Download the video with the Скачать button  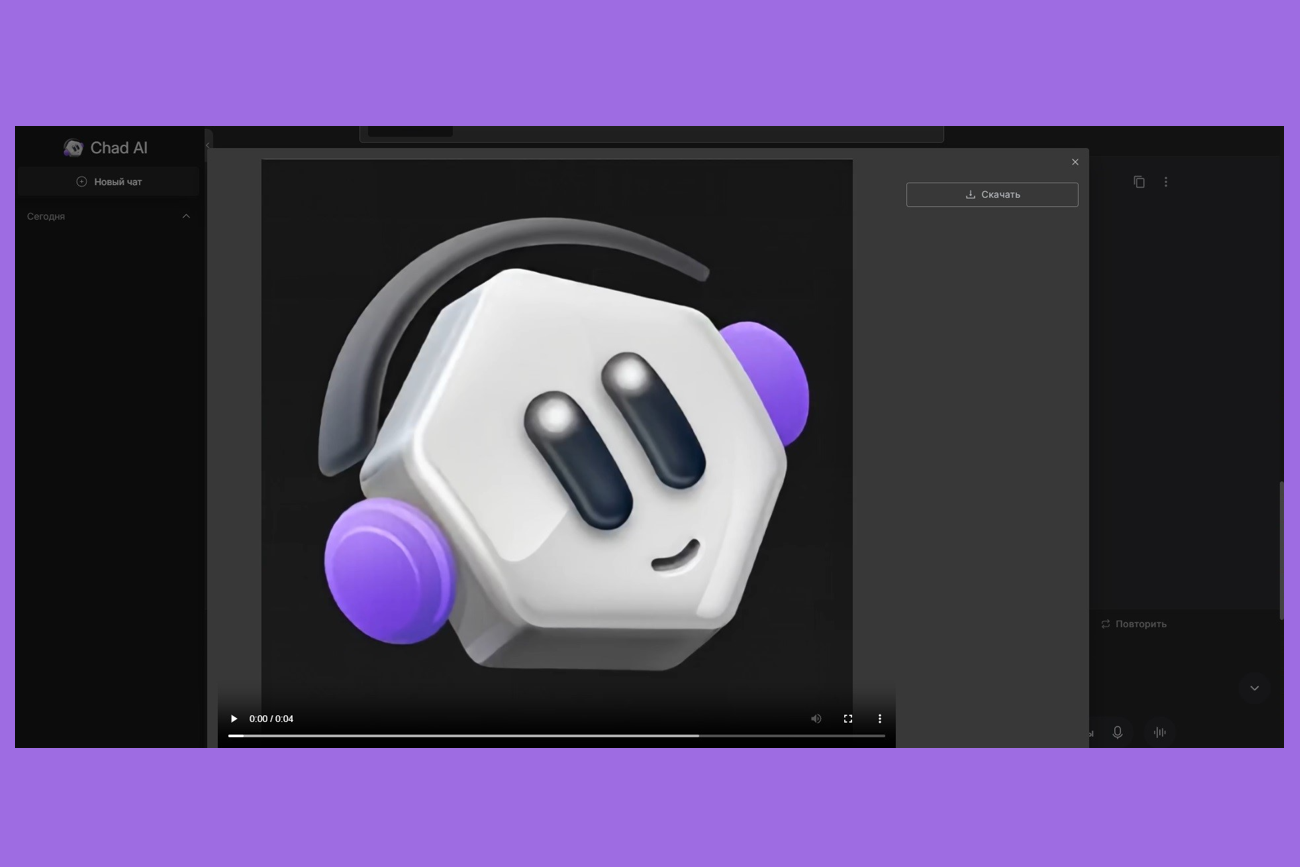click(992, 195)
